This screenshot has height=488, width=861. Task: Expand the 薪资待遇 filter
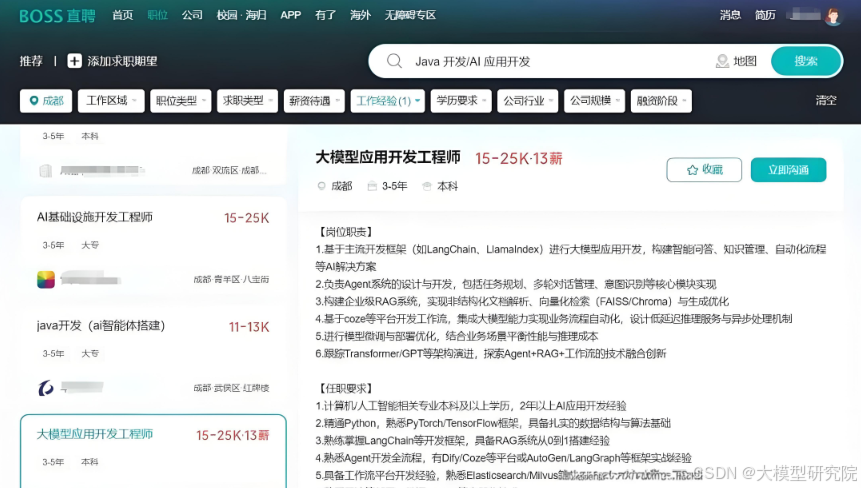click(314, 100)
